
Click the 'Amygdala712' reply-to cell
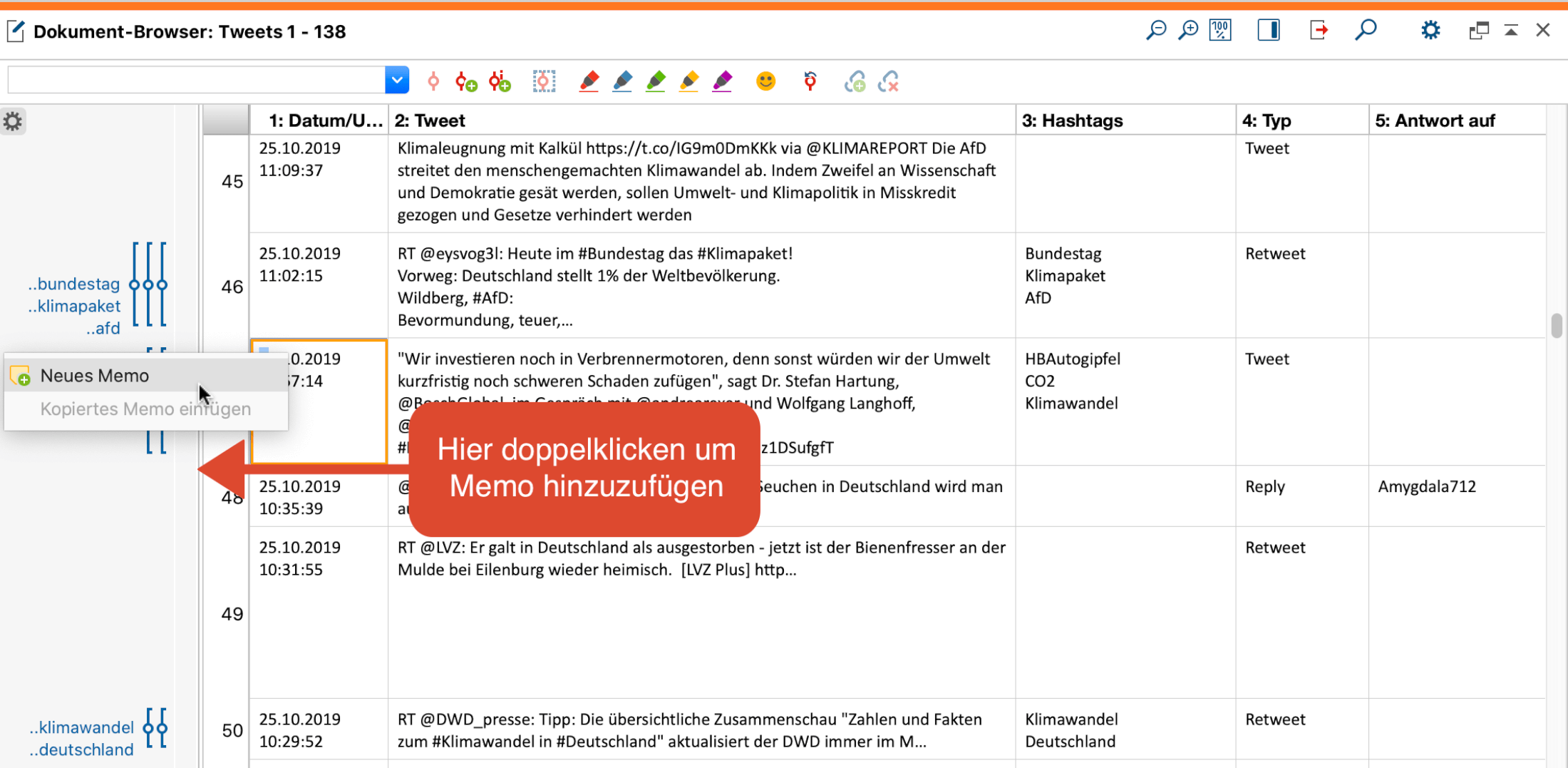(x=1458, y=497)
